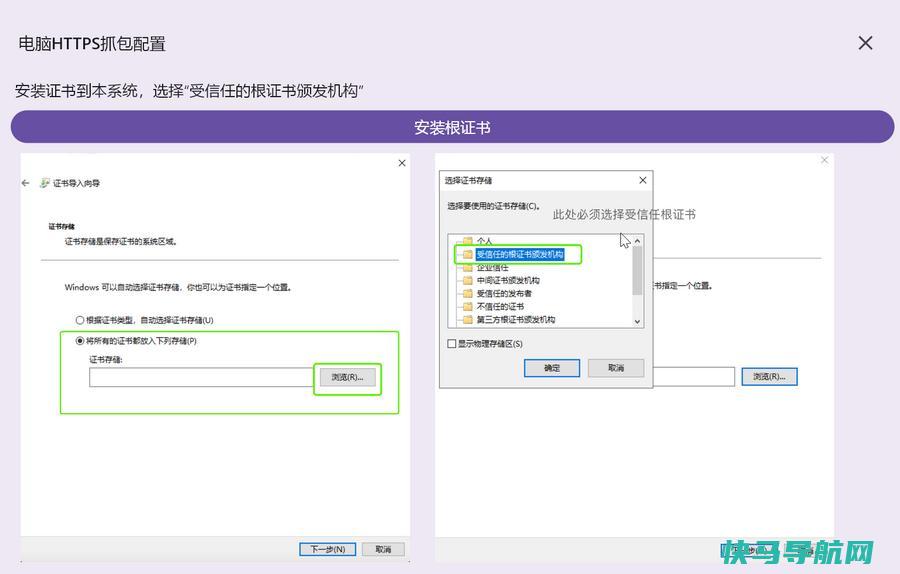Select 根据证书类型，自动选择证书存储(U) radio button

(x=80, y=320)
